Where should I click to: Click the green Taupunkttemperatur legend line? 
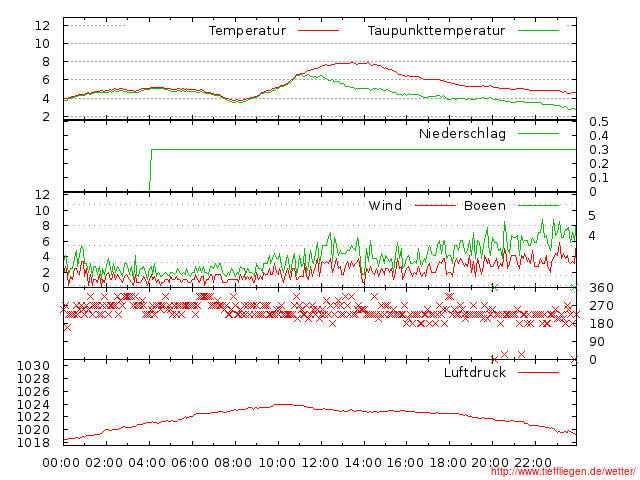[x=538, y=31]
